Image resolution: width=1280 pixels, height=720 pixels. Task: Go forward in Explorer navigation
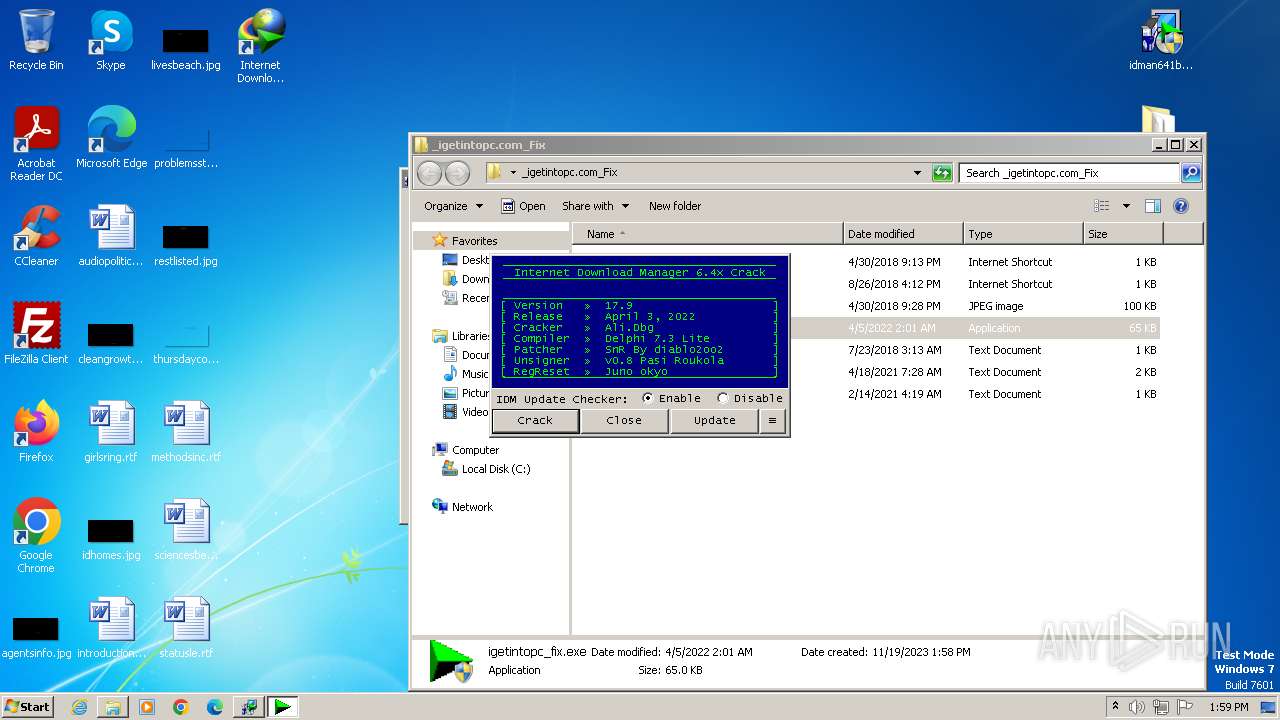(x=457, y=173)
